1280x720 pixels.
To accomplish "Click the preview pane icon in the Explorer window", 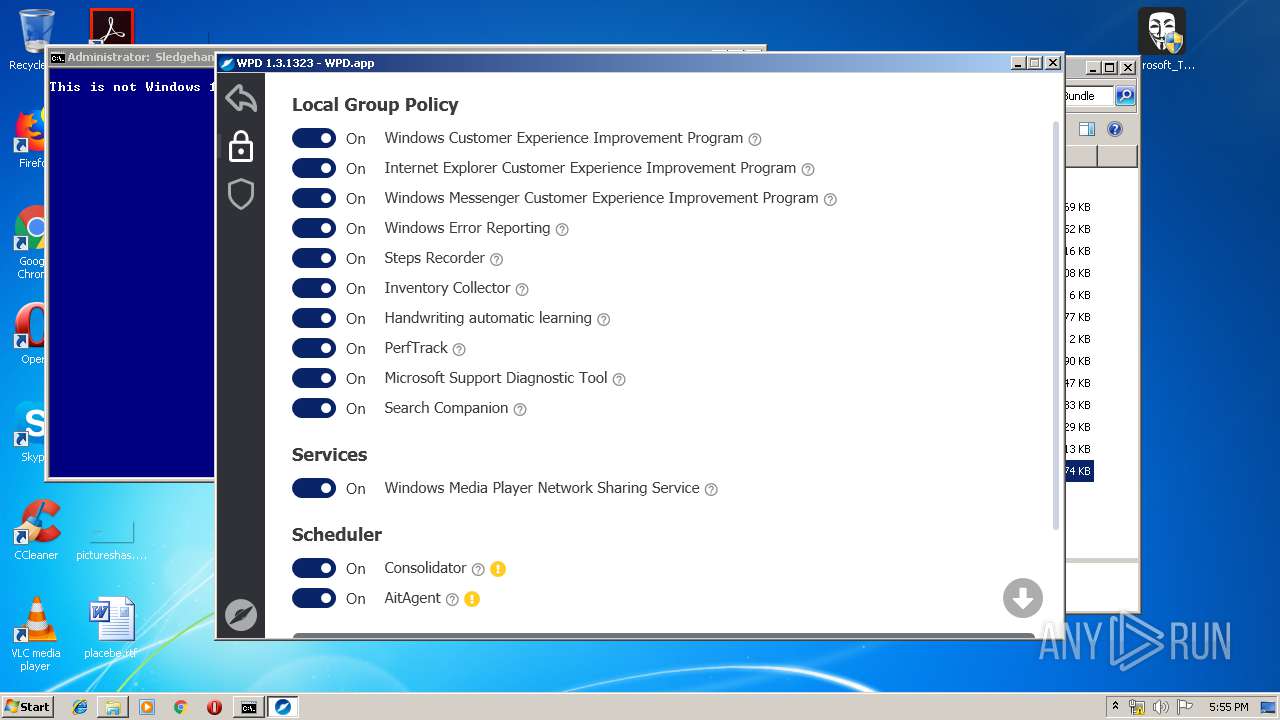I will click(1087, 129).
